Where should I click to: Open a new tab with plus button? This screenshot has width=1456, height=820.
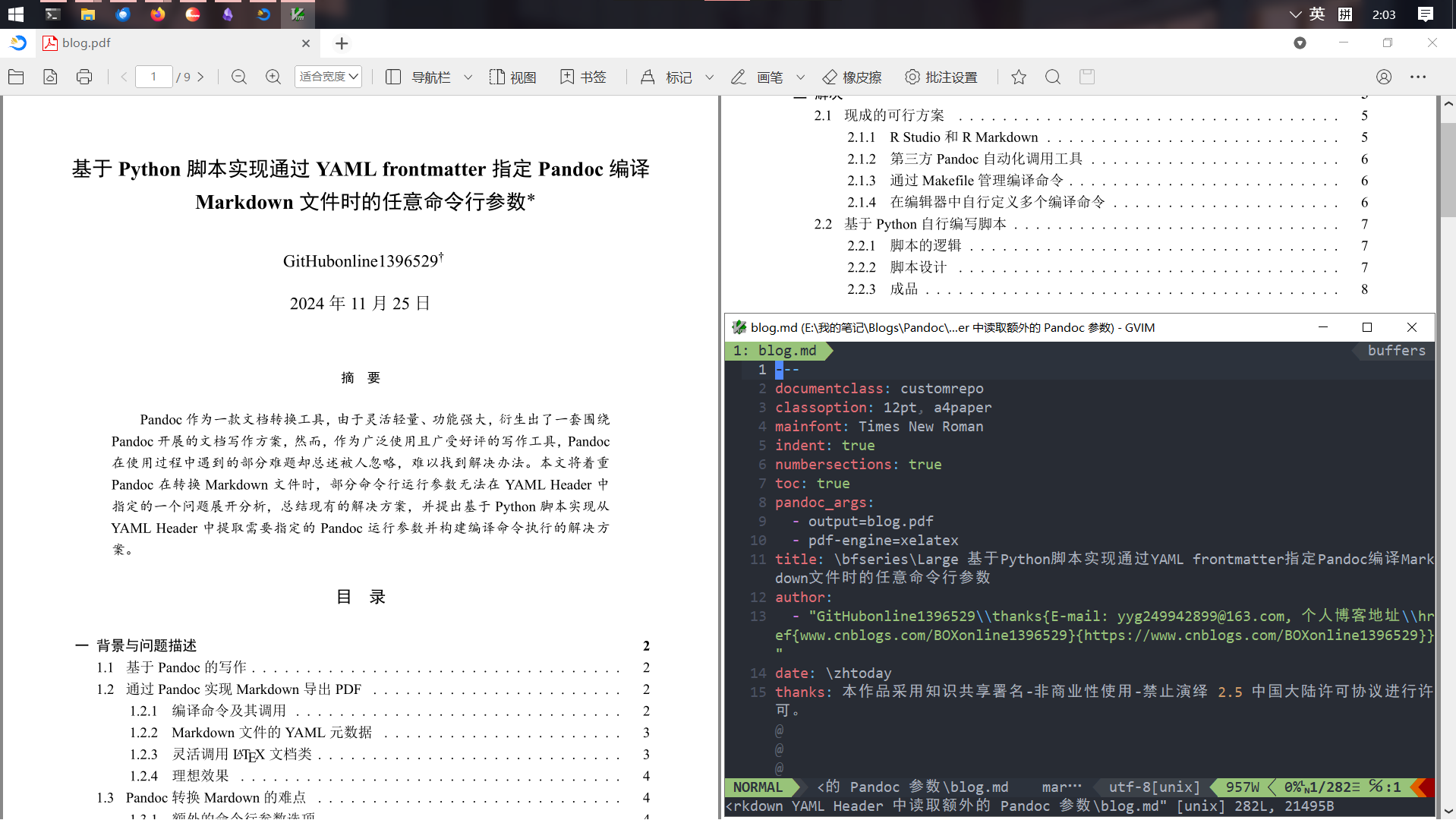(342, 43)
